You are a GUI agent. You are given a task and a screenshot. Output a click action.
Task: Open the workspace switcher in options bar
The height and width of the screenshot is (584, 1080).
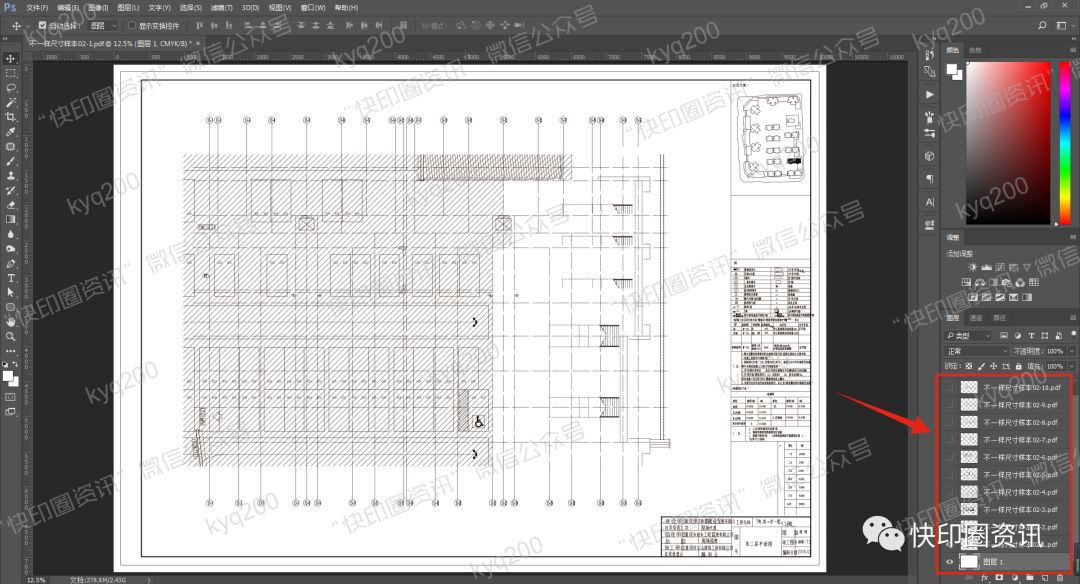click(x=1061, y=25)
